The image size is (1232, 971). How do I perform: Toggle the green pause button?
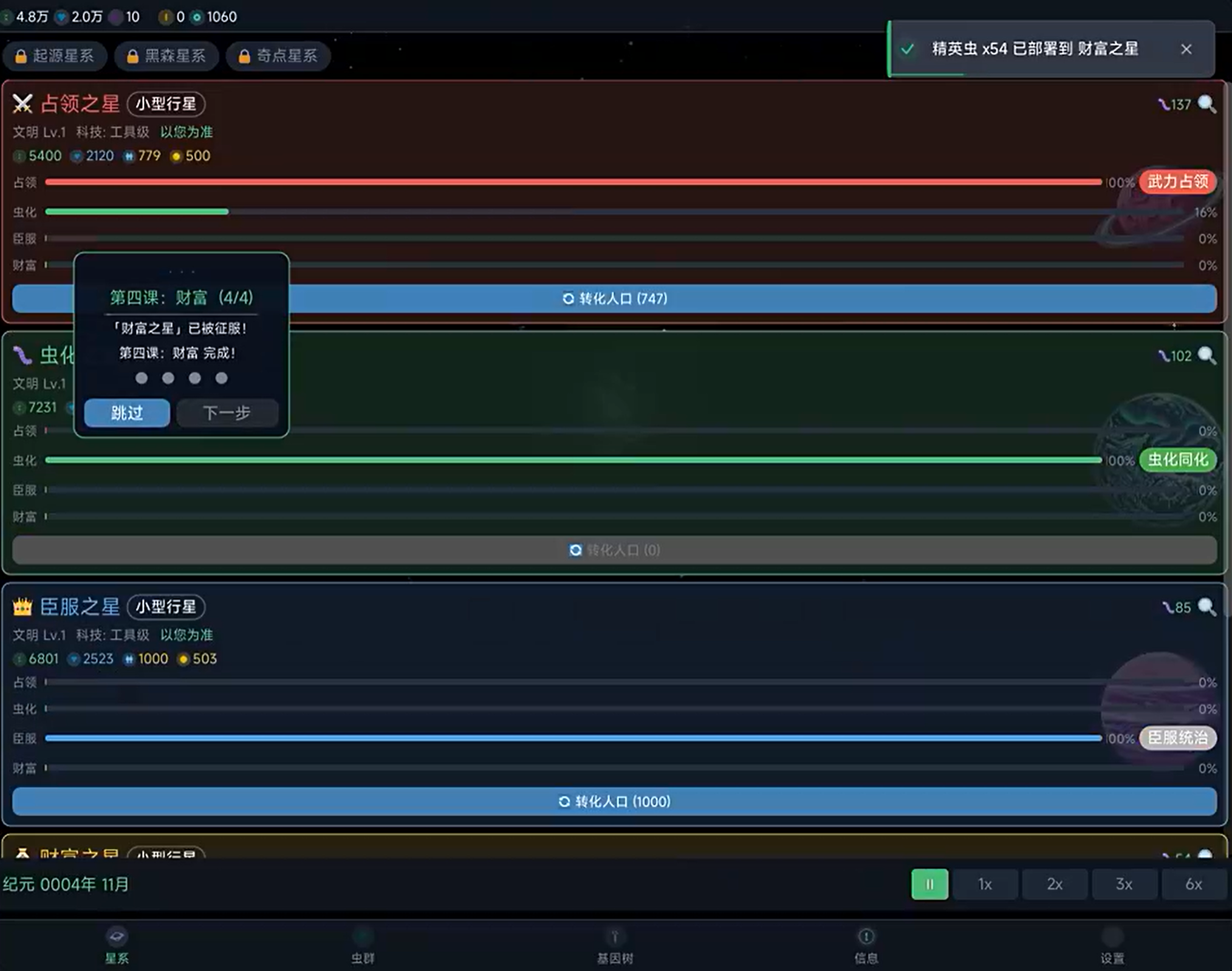(929, 884)
